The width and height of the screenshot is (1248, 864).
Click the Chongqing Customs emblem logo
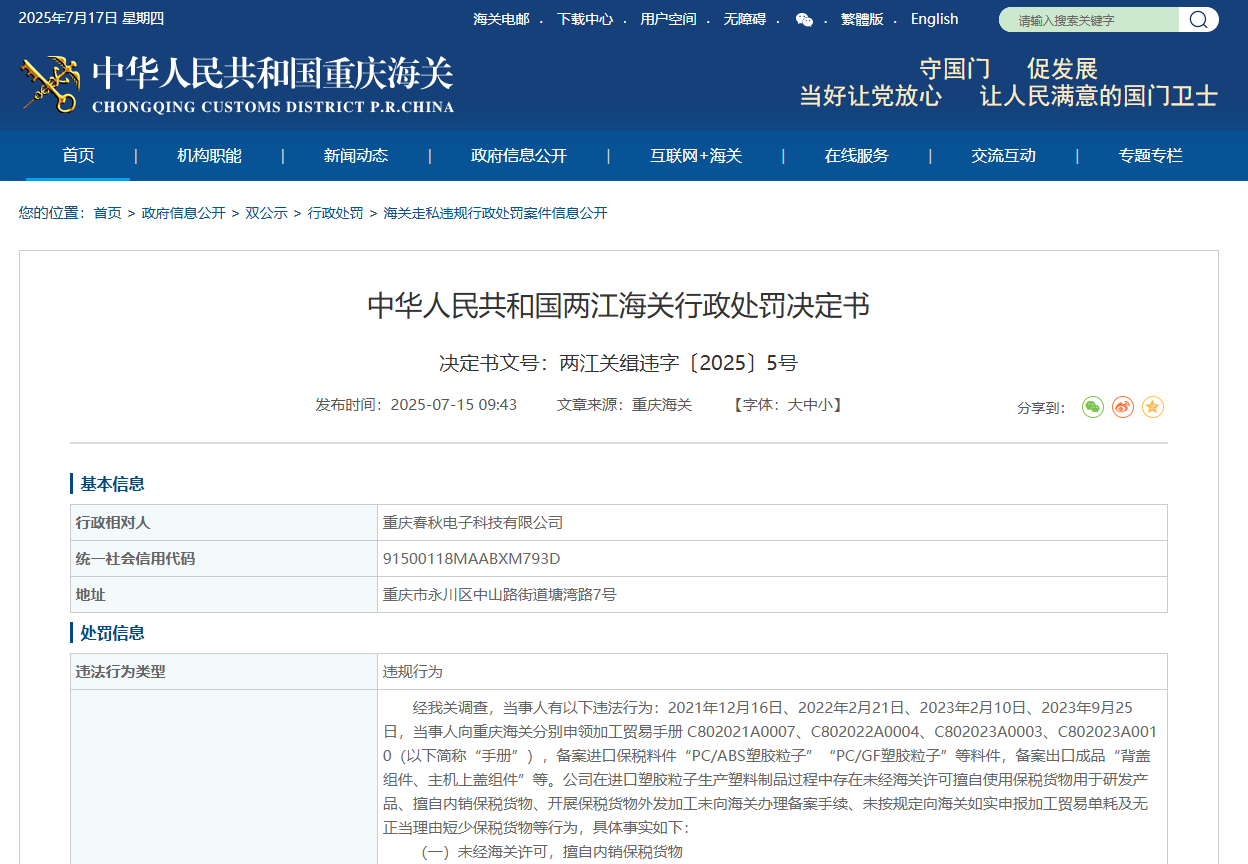[x=50, y=84]
